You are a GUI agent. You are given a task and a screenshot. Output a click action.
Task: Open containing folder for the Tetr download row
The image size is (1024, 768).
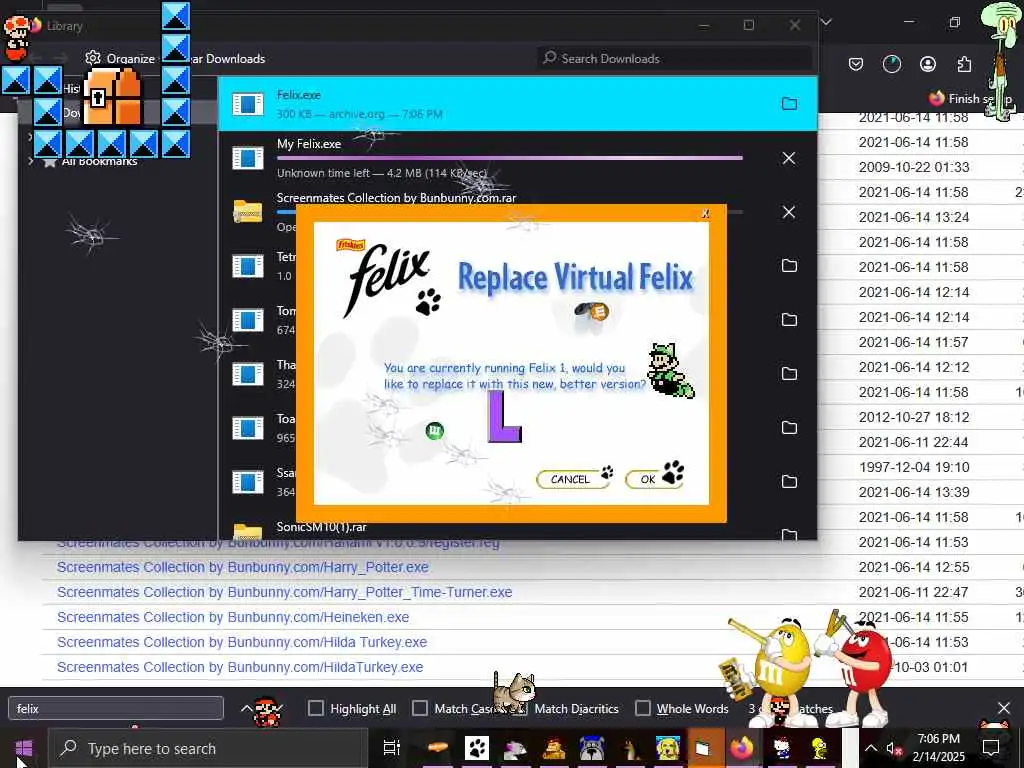(790, 265)
